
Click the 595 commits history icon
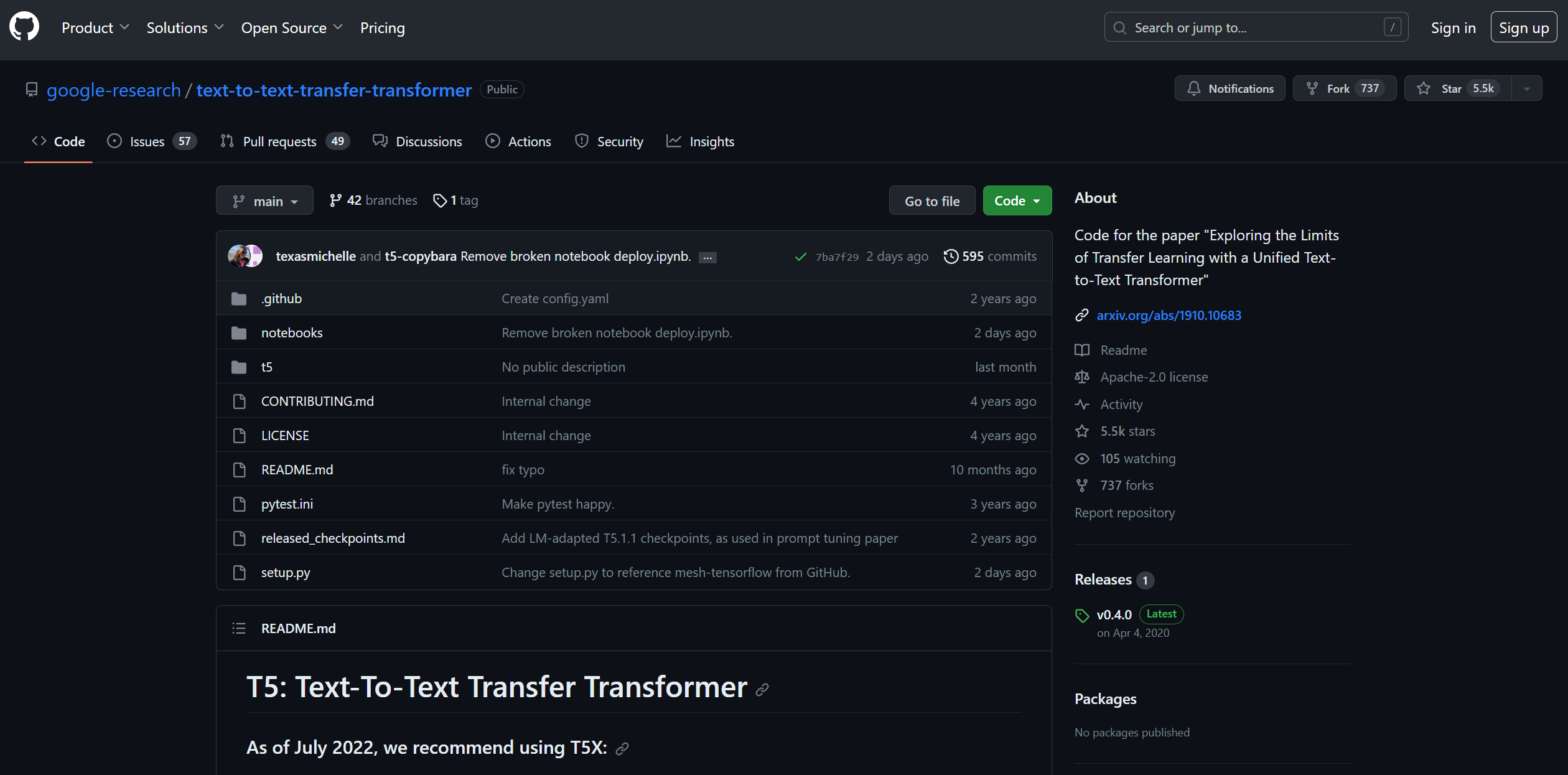(951, 256)
